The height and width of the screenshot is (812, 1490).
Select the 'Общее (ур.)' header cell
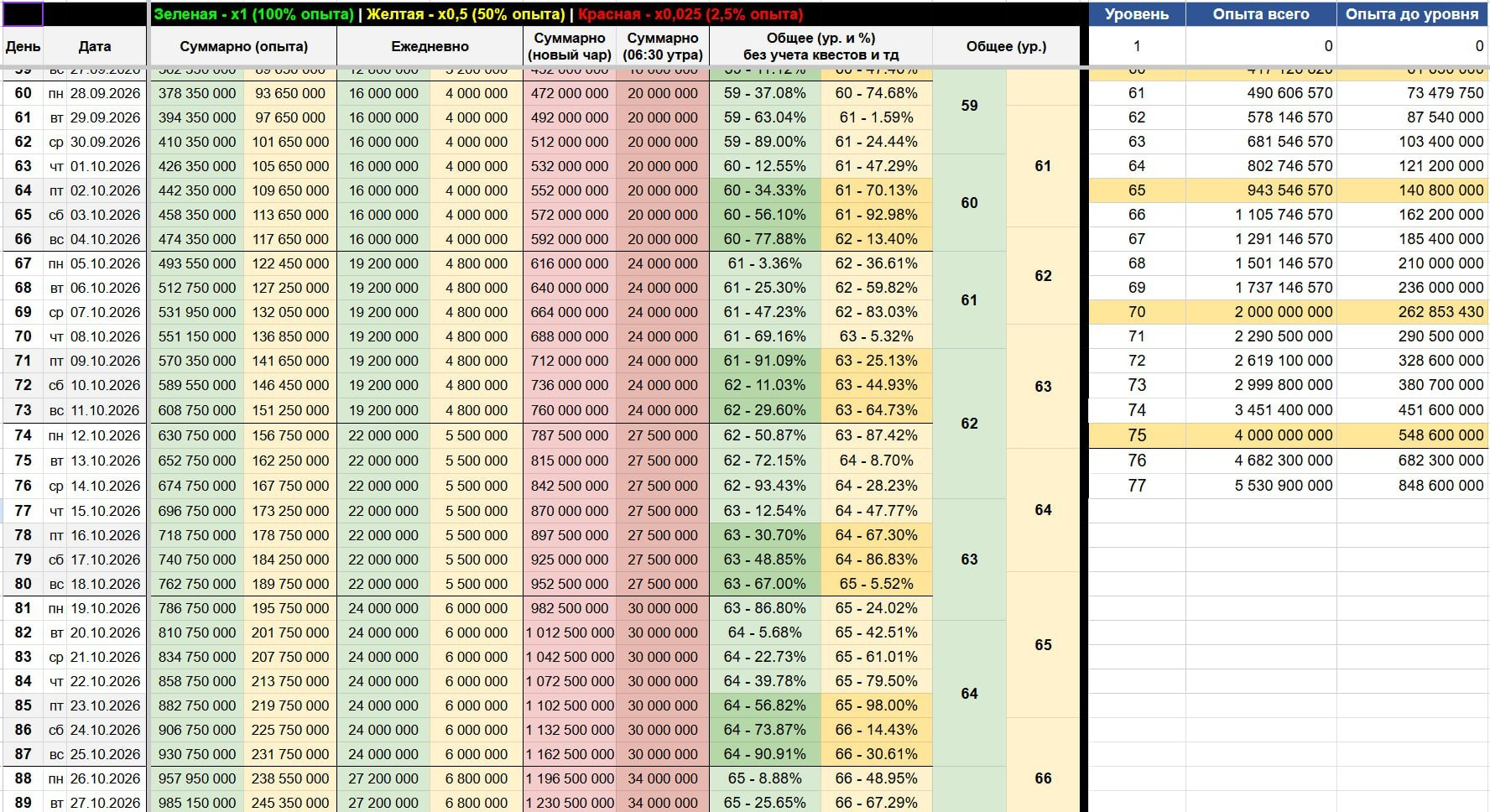[x=1006, y=46]
